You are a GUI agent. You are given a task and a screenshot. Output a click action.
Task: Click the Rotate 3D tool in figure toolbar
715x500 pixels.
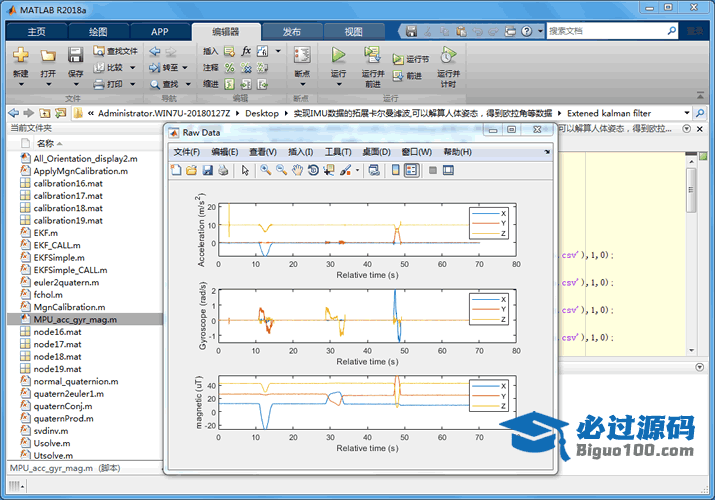pos(313,170)
